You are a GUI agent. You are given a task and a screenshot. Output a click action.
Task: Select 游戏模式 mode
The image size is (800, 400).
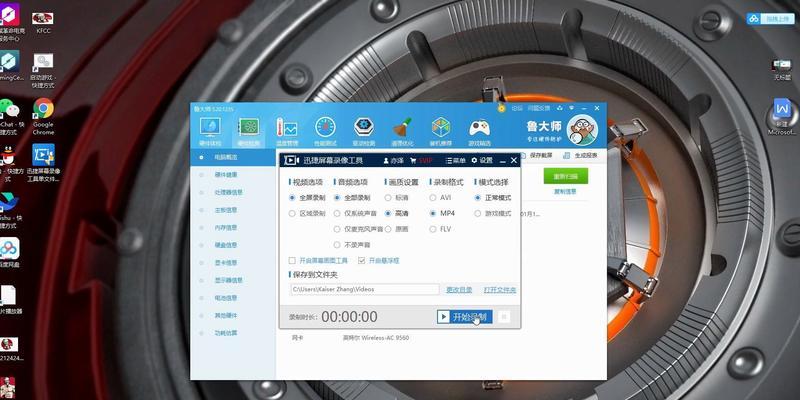493,213
